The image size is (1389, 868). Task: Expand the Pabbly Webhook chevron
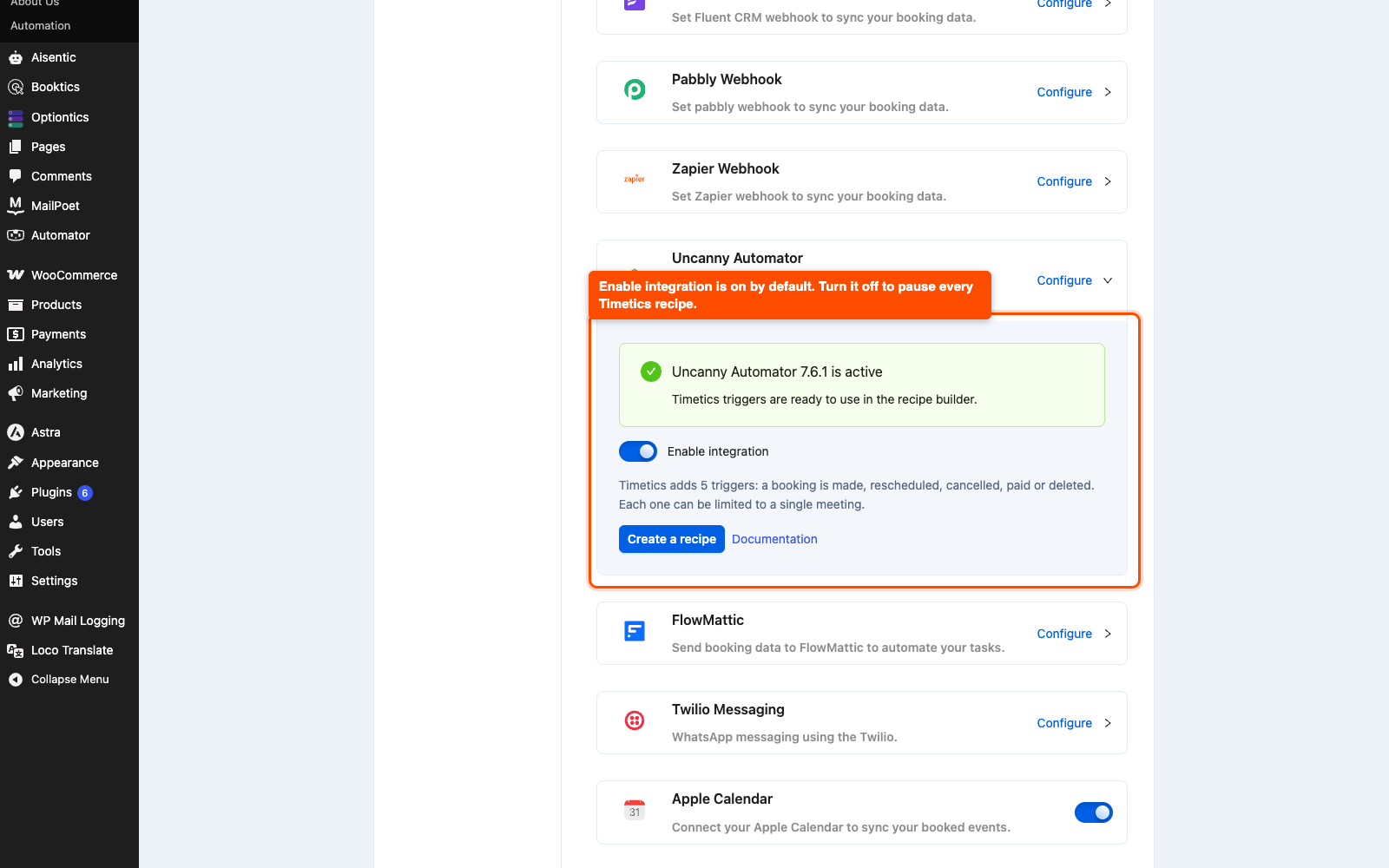(1108, 92)
